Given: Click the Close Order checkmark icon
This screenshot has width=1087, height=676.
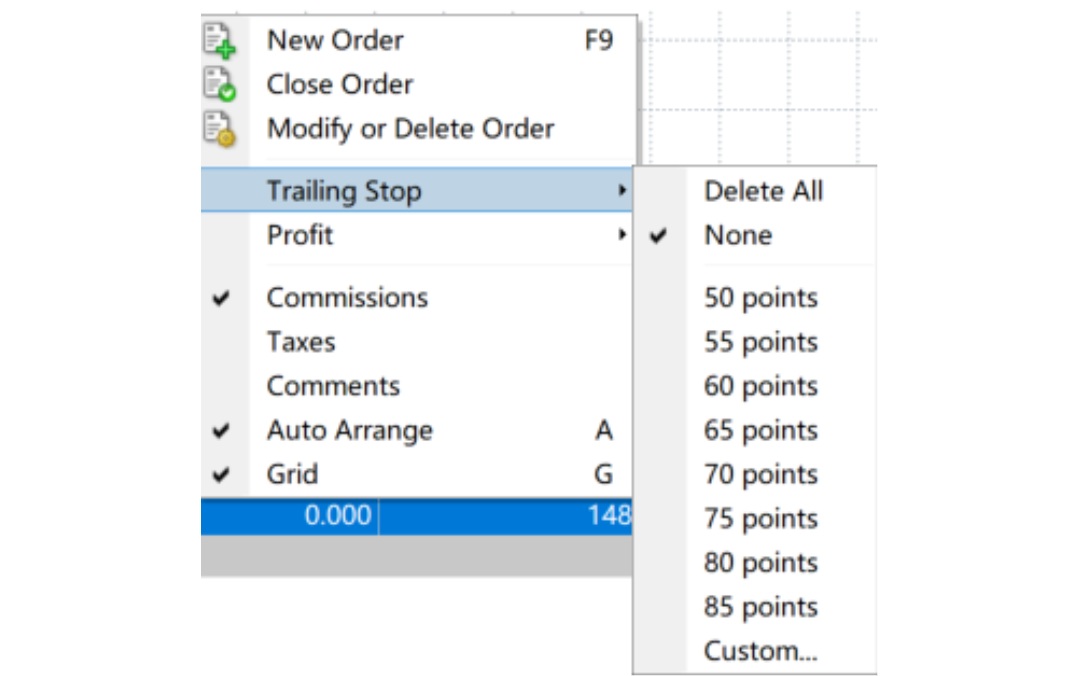Looking at the screenshot, I should pos(220,85).
